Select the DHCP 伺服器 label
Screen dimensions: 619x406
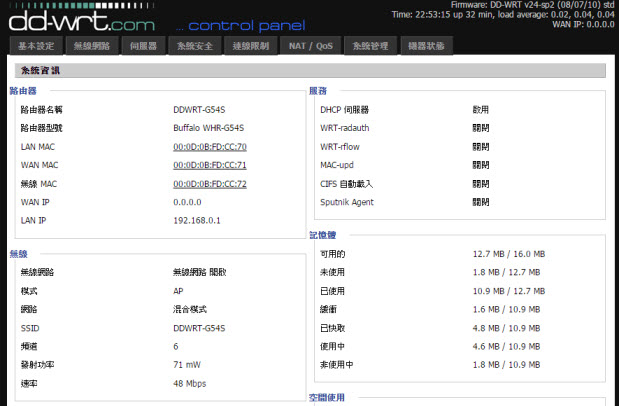pyautogui.click(x=344, y=109)
